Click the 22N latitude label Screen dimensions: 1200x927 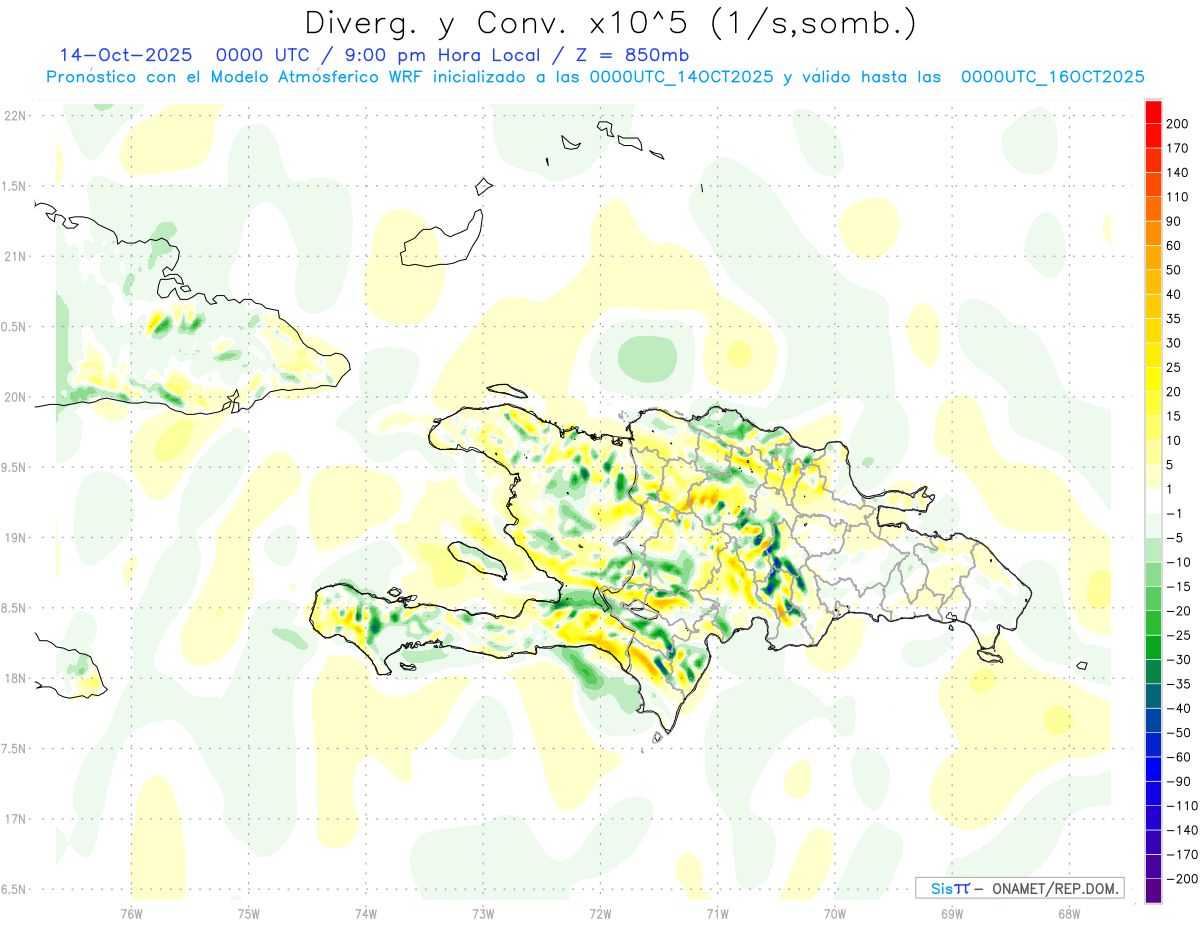15,116
